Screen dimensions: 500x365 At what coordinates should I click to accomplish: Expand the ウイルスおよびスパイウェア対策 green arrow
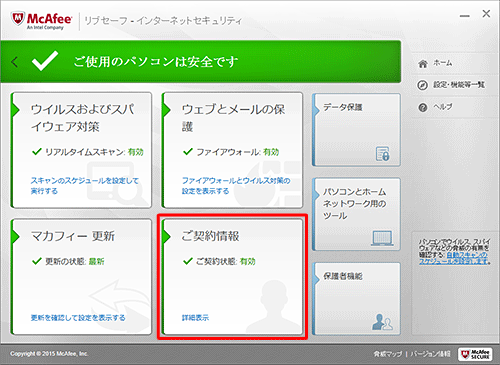[15, 110]
